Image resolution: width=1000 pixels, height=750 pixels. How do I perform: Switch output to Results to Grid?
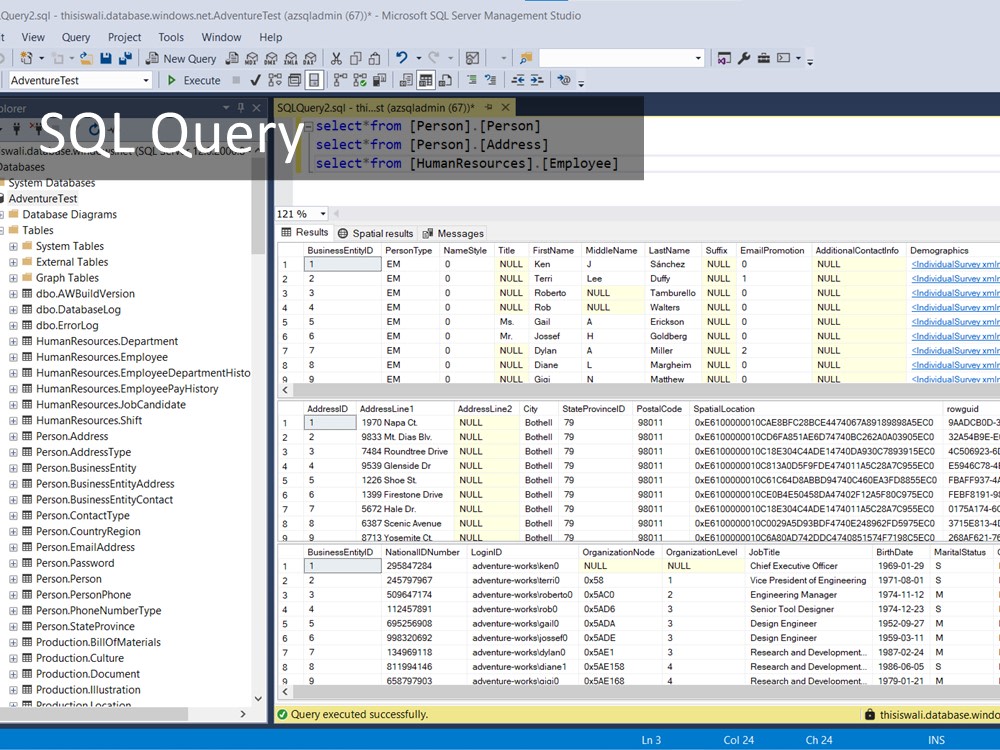point(425,80)
